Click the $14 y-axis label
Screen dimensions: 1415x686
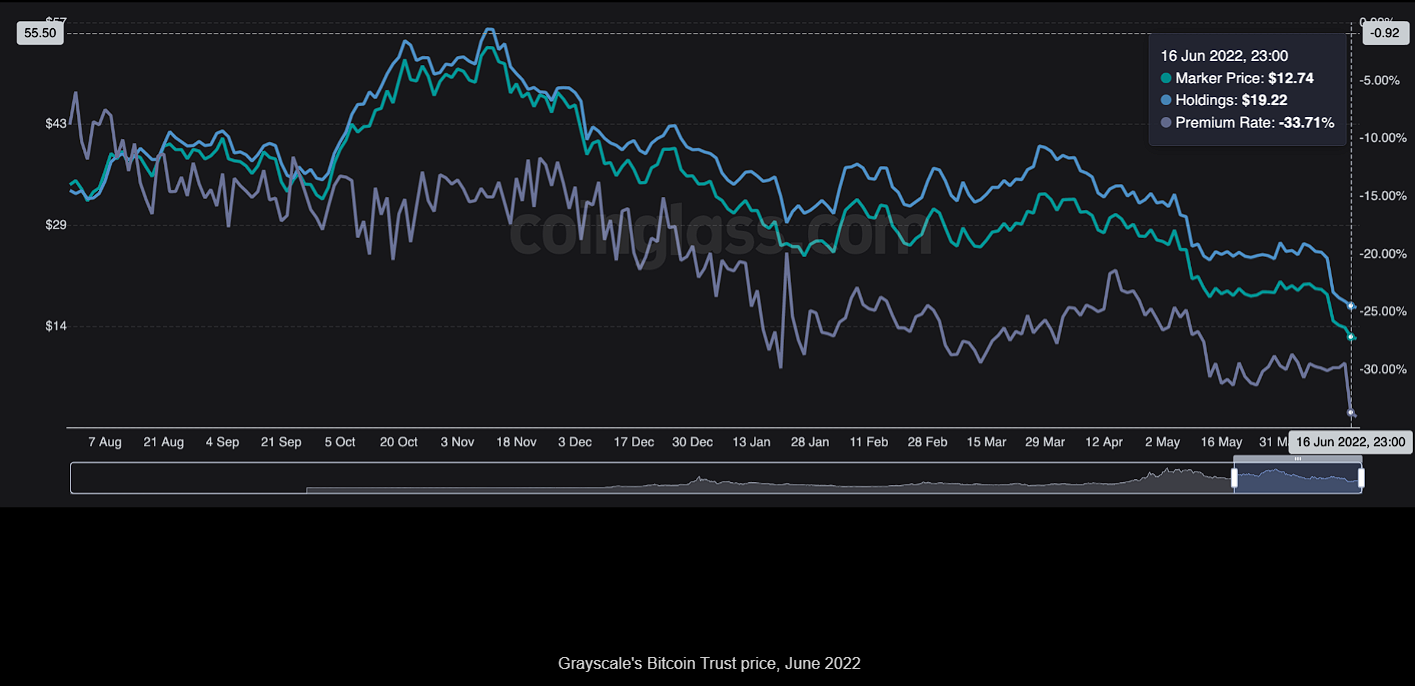tap(57, 326)
